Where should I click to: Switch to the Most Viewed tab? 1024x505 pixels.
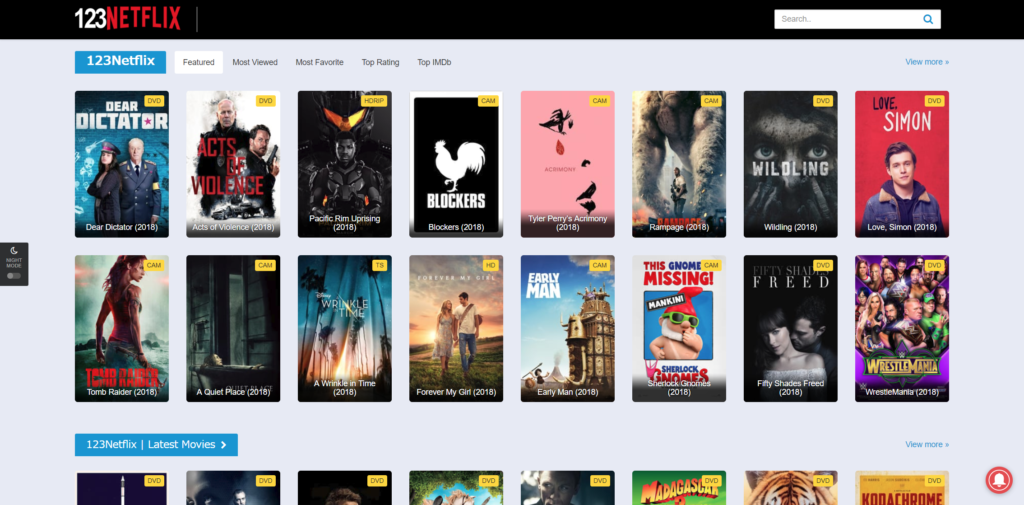255,62
